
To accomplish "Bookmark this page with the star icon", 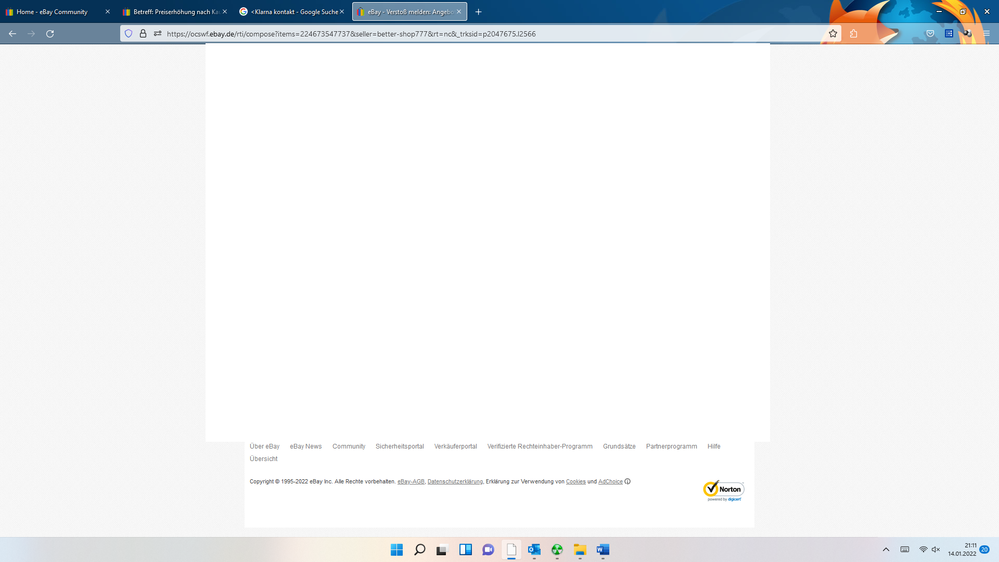I will coord(832,33).
